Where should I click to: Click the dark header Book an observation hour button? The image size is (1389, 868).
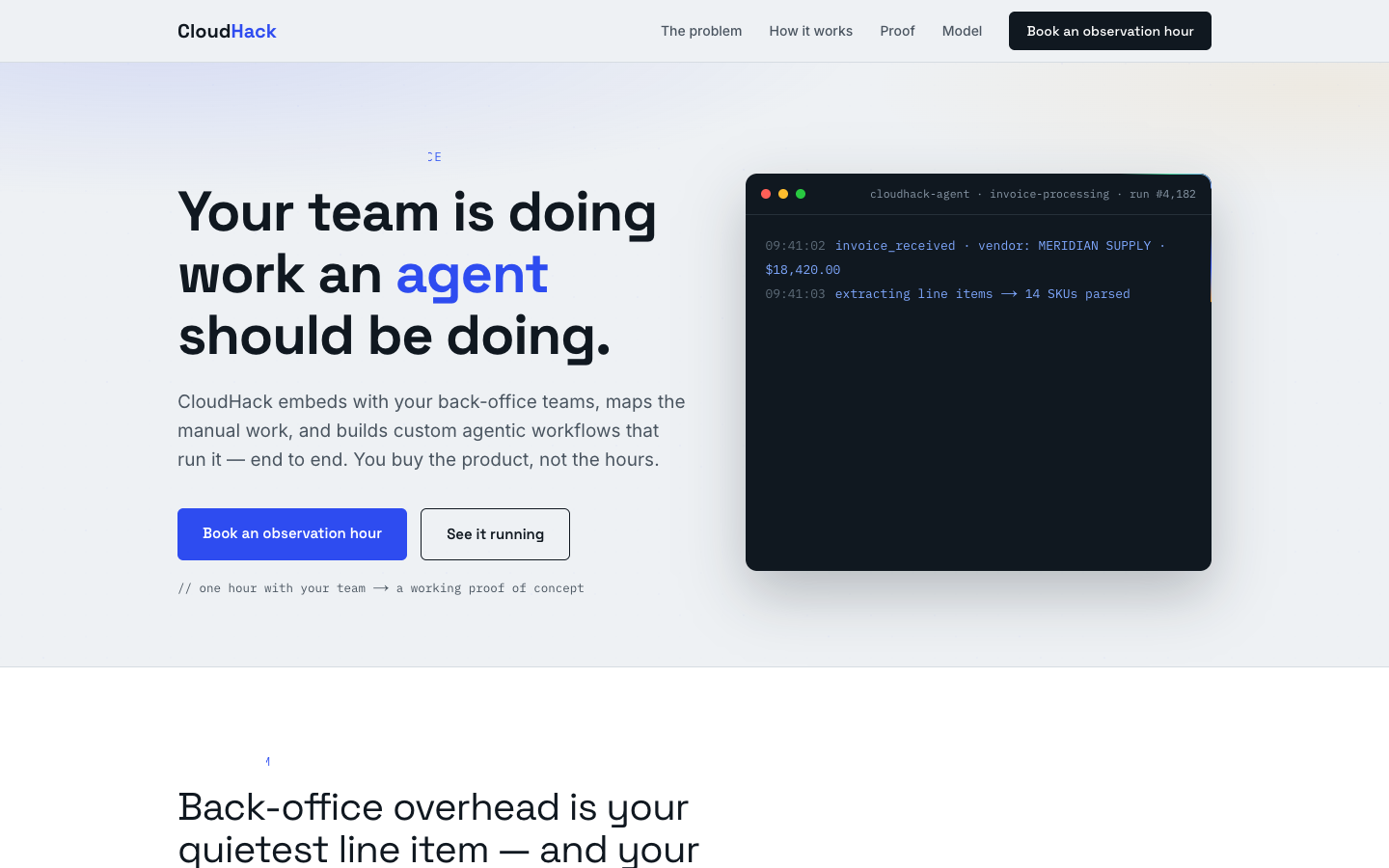coord(1110,31)
